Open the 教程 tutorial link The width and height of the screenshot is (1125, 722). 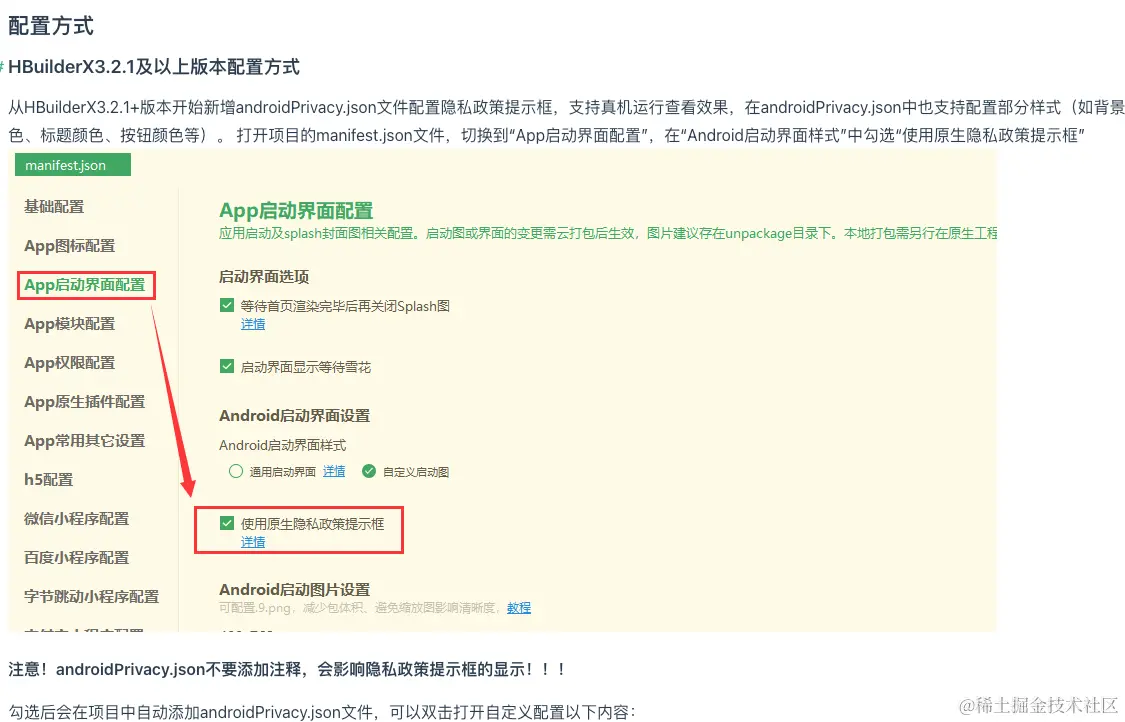pos(519,608)
